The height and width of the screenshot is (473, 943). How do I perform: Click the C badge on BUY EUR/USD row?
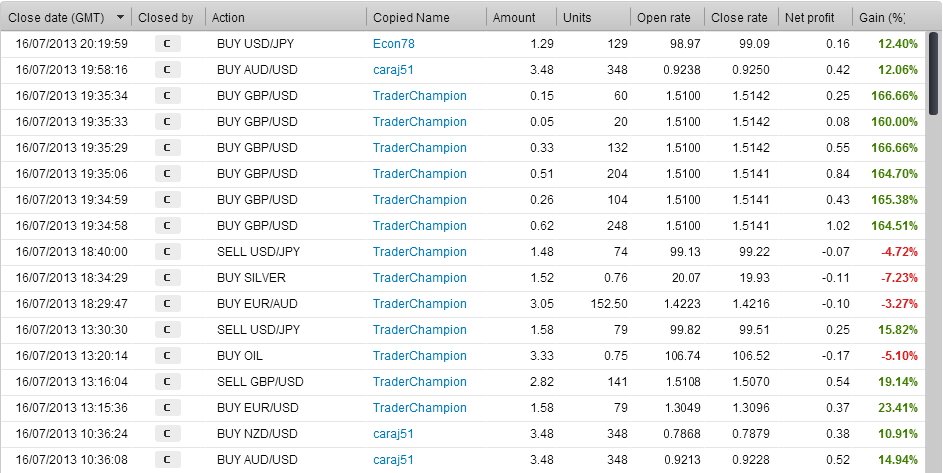pos(167,408)
